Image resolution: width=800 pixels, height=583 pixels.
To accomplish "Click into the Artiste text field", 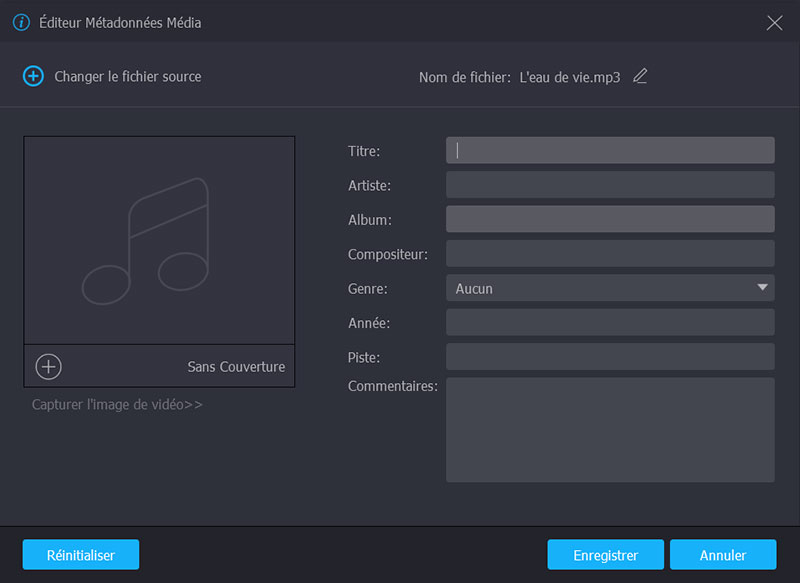I will [x=610, y=185].
